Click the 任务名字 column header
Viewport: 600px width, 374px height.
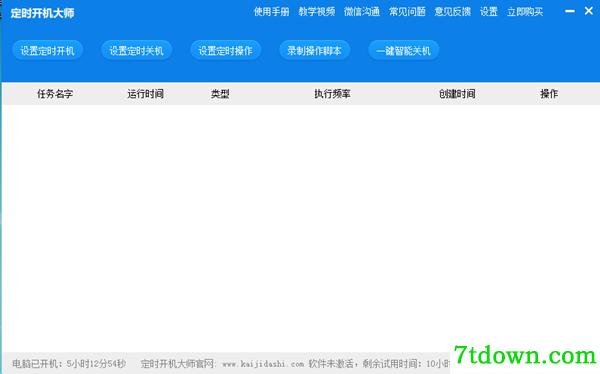tap(55, 94)
